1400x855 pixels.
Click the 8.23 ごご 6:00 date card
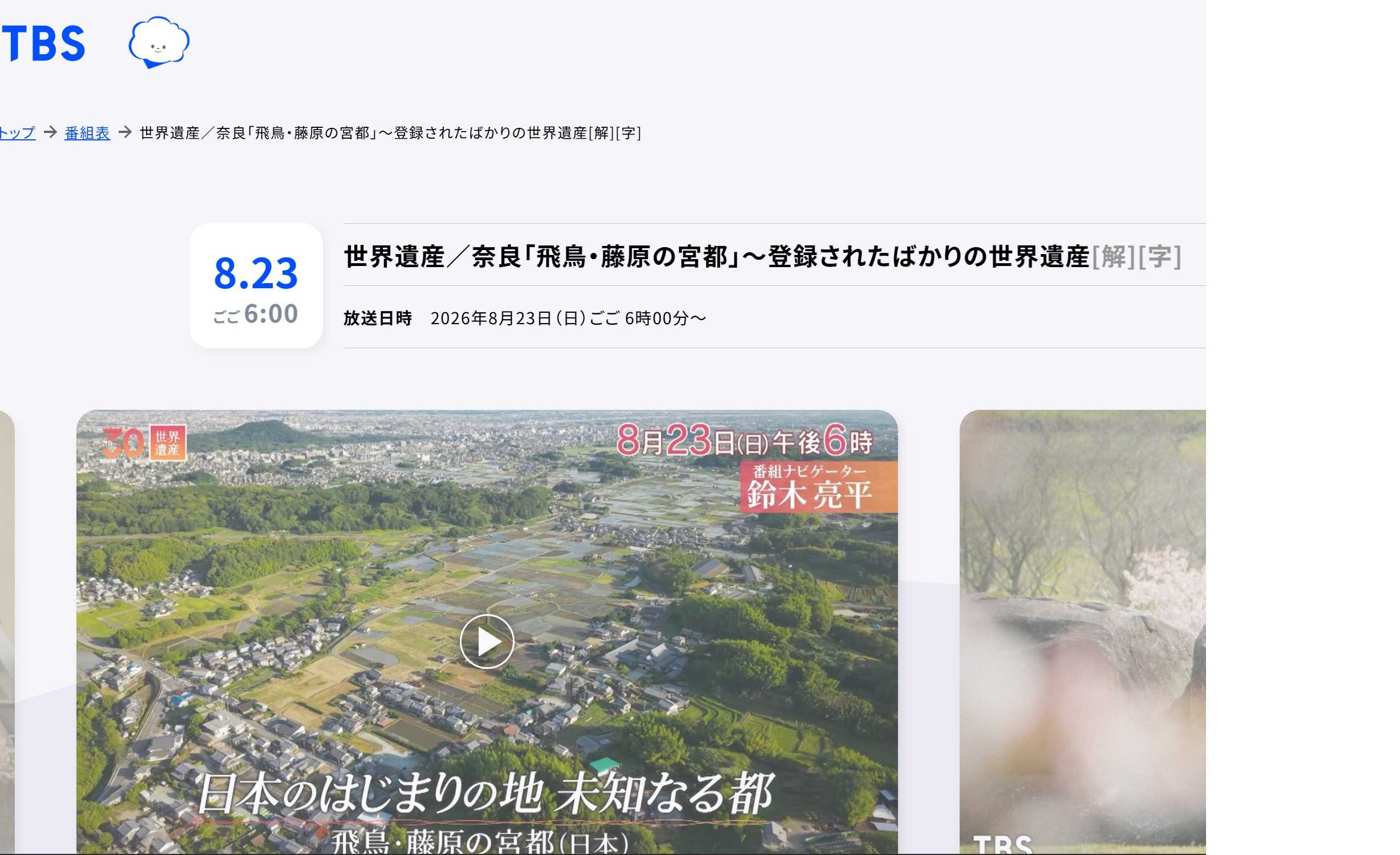pyautogui.click(x=256, y=285)
